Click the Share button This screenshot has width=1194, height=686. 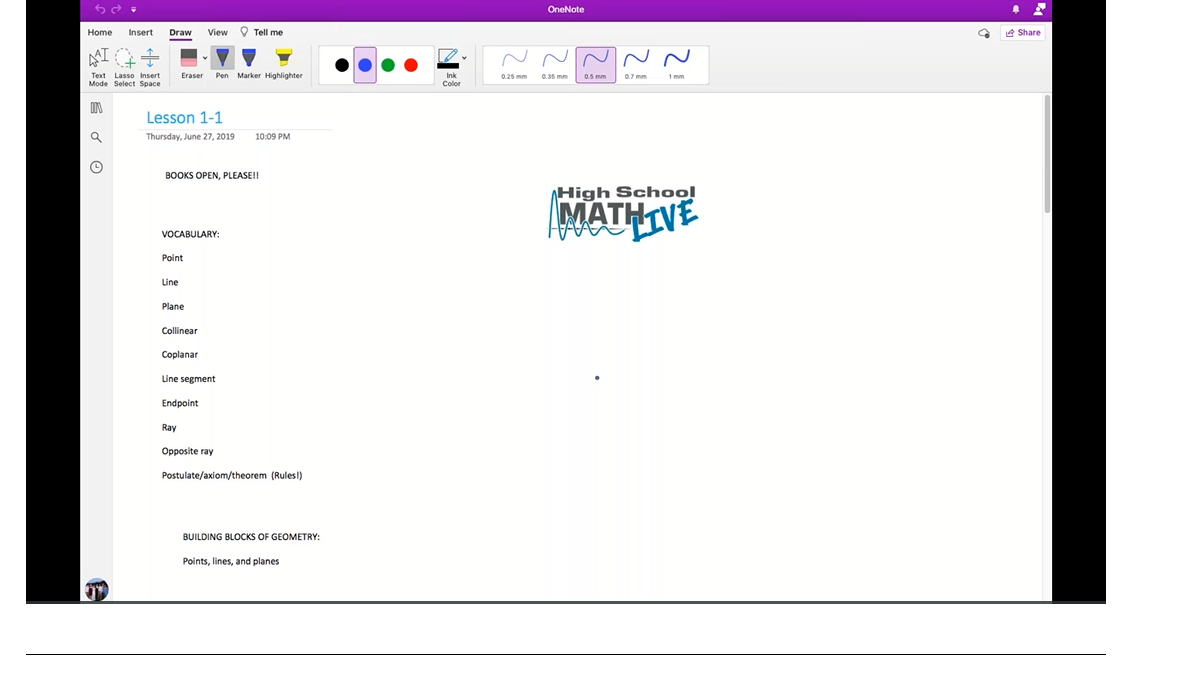click(1023, 33)
